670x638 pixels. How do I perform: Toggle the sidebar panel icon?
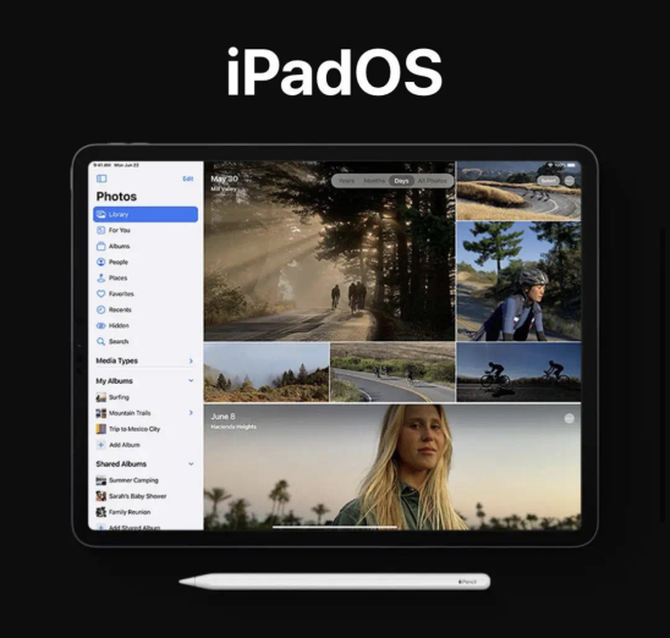pos(102,179)
